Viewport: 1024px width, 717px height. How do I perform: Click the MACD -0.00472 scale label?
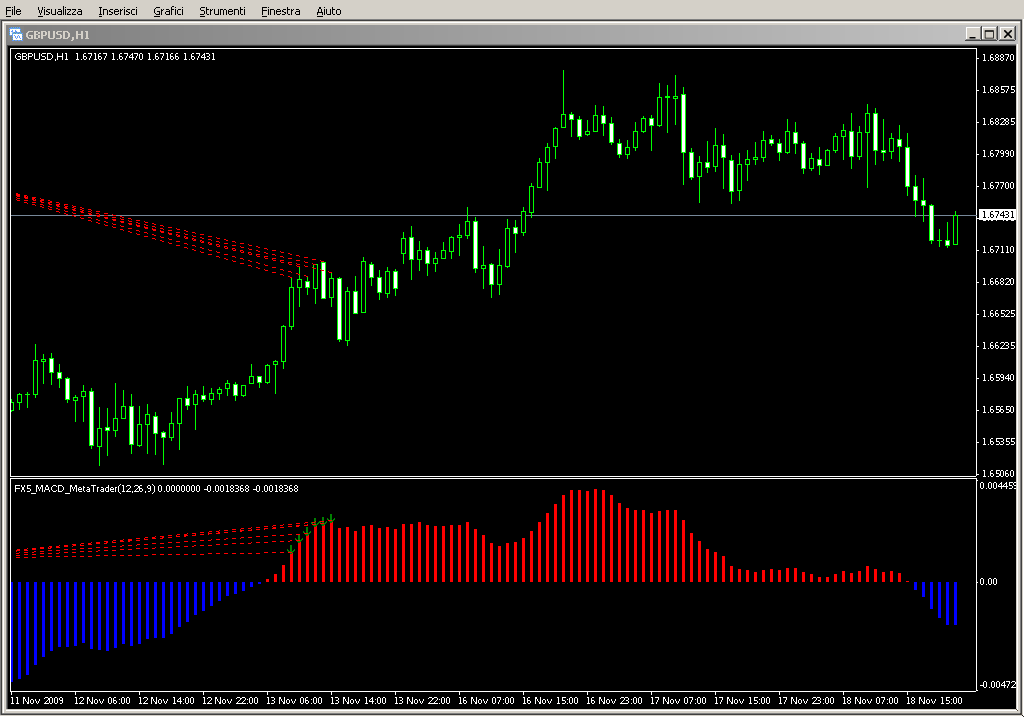[997, 684]
